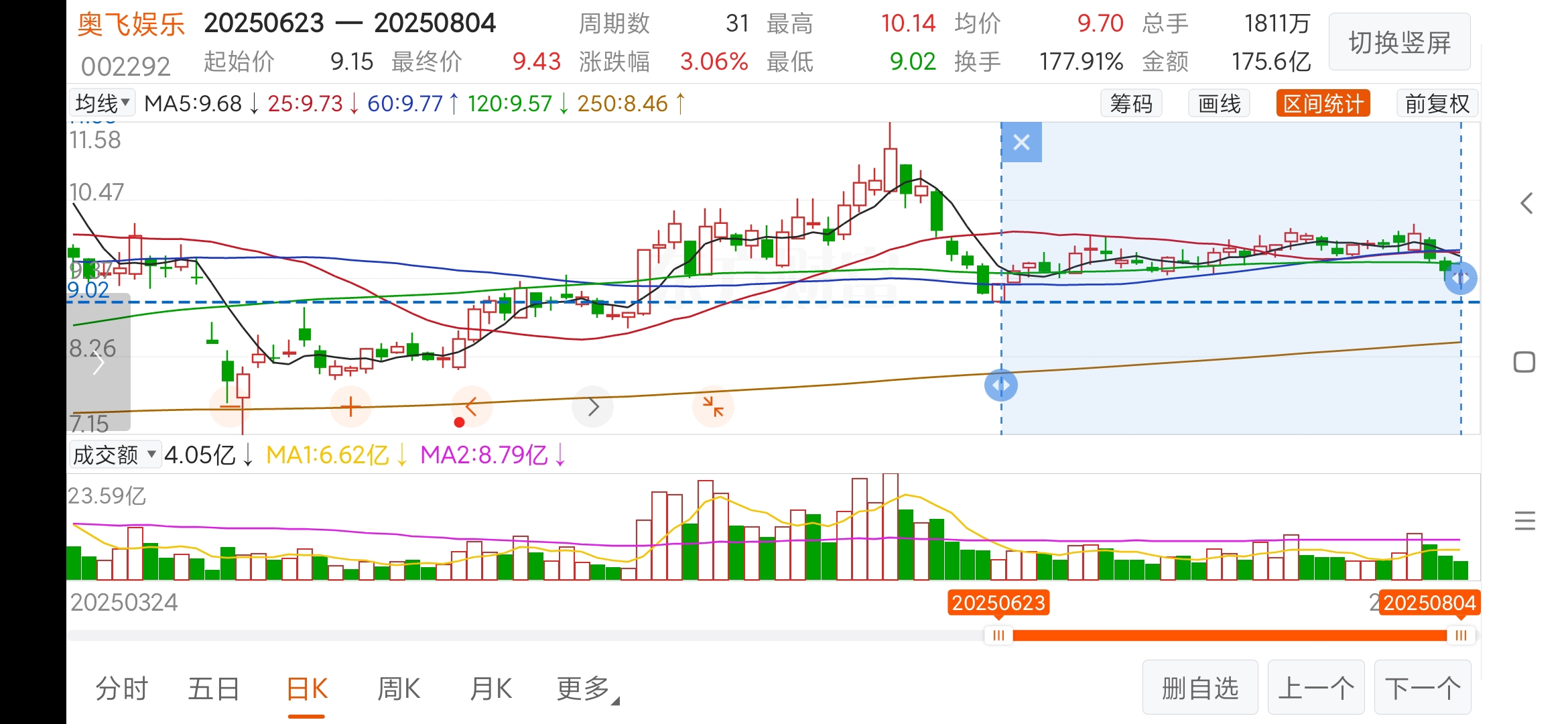
Task: Click the orange date range slider bar
Action: tap(1230, 635)
